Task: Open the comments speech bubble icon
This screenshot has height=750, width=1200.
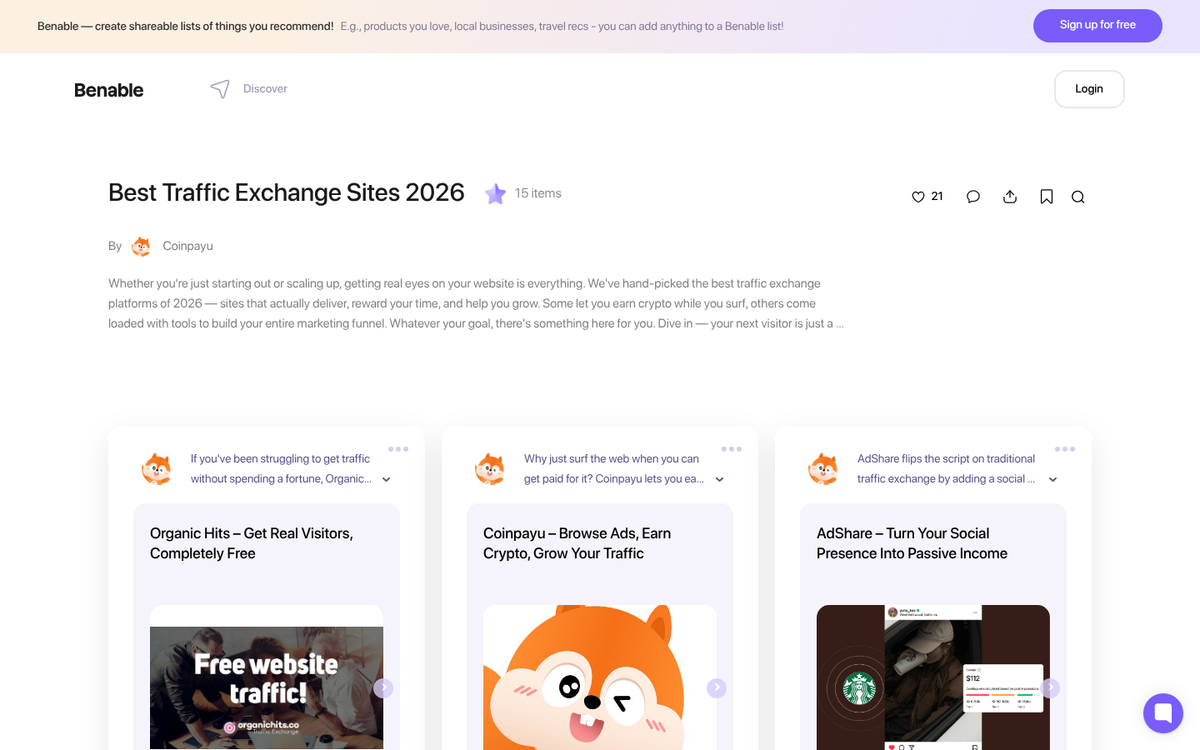Action: coord(973,197)
